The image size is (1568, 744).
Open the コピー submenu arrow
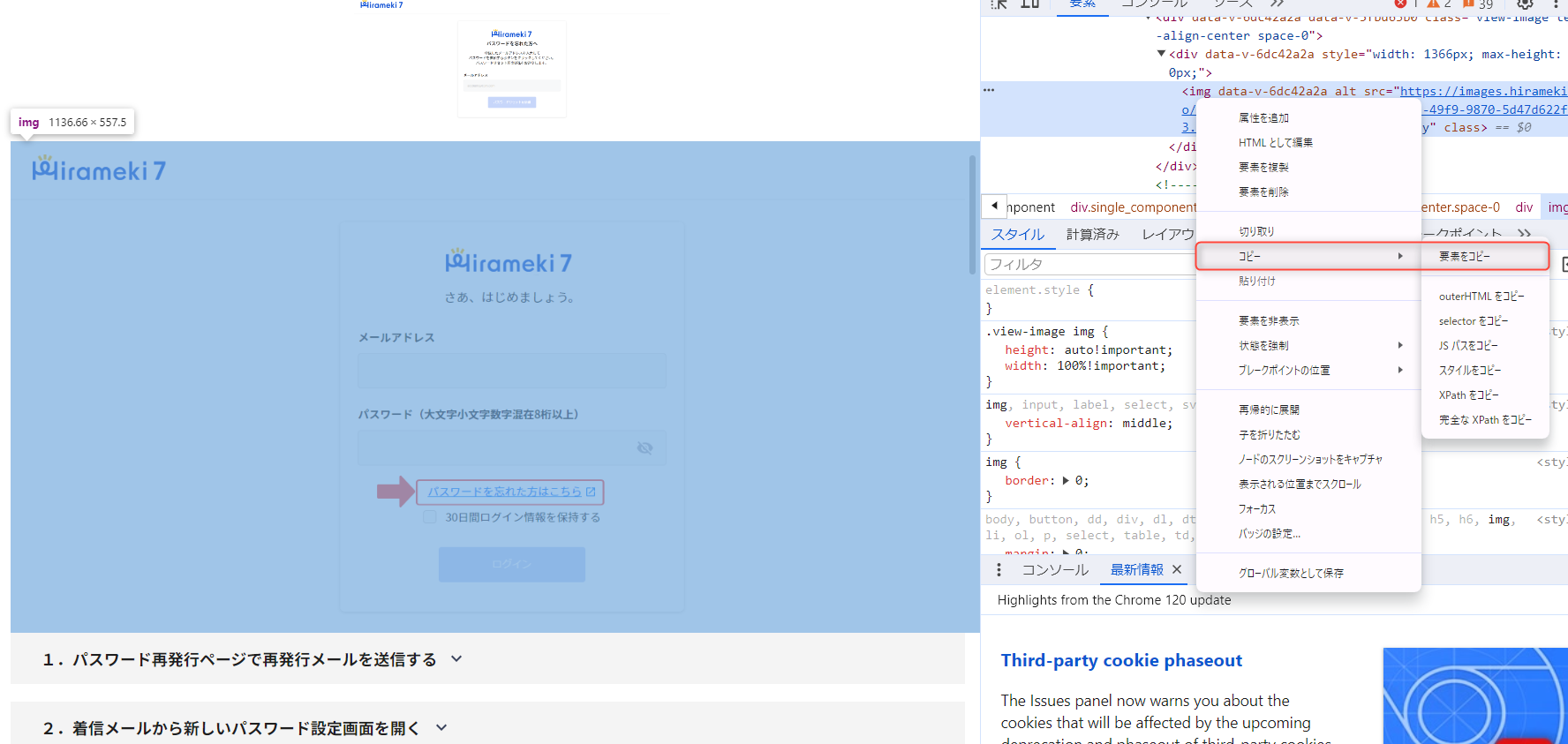tap(1400, 256)
